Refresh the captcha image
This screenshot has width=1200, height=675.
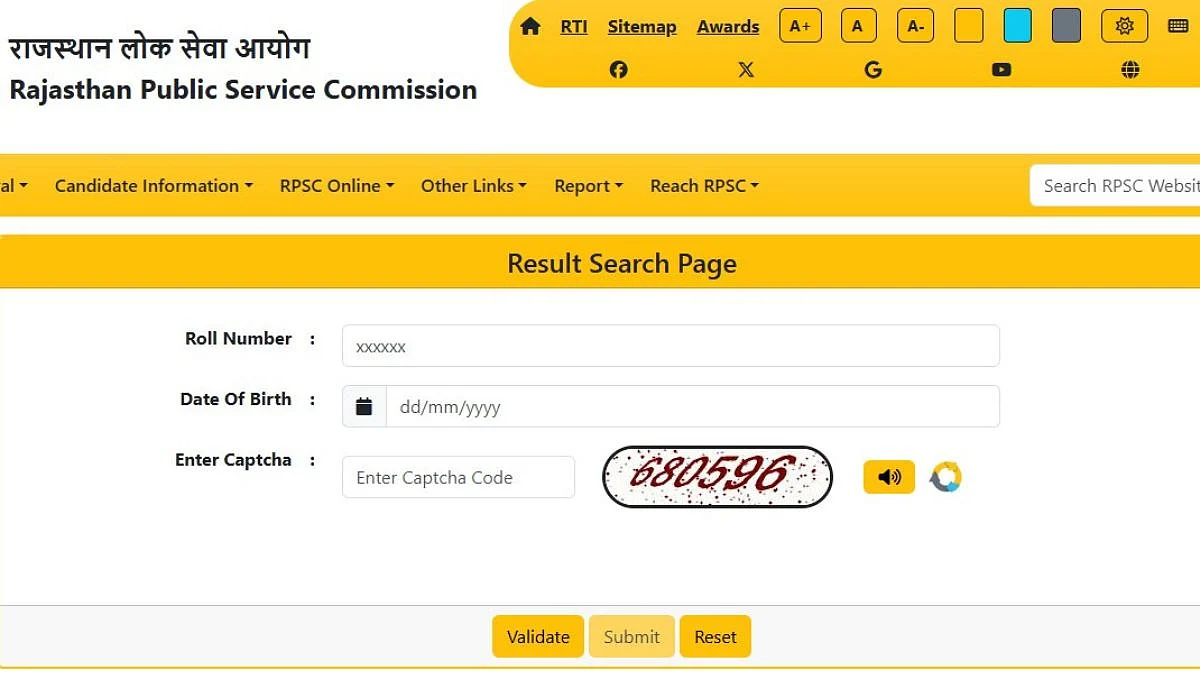point(945,477)
